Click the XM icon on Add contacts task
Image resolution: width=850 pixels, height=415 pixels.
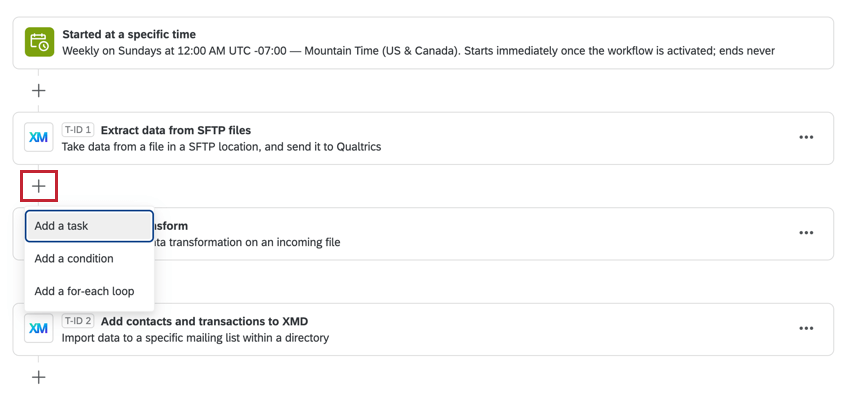point(38,328)
